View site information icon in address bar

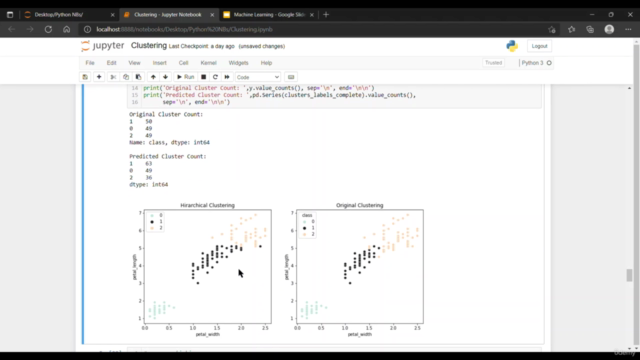coord(87,29)
